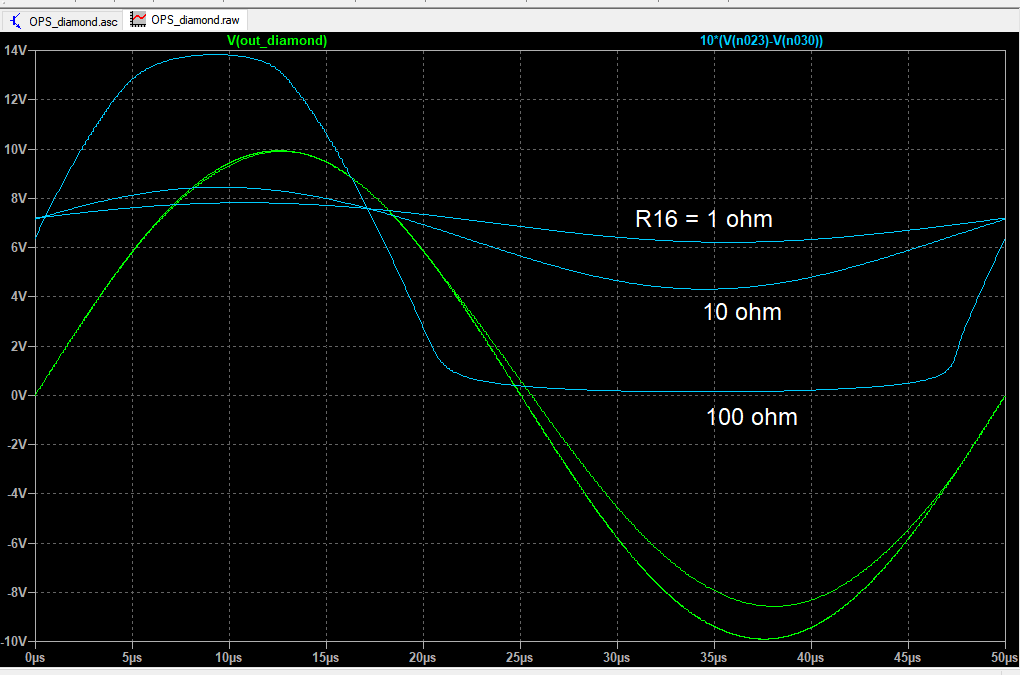Click the 25µs time axis label
Image resolution: width=1020 pixels, height=675 pixels.
pos(519,657)
